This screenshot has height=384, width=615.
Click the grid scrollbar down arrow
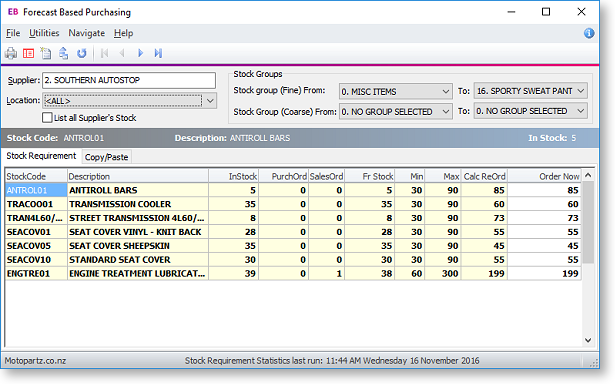588,340
